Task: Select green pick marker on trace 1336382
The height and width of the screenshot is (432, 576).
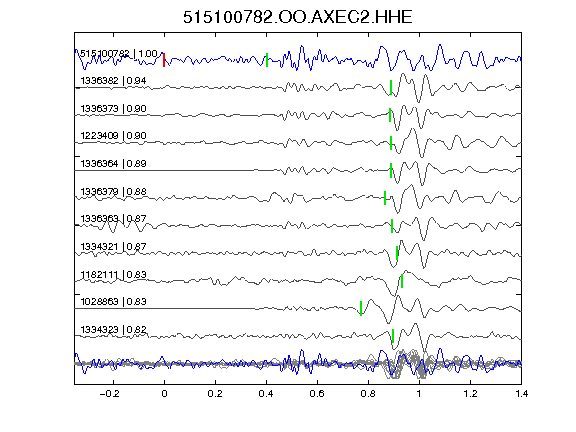Action: coord(391,87)
